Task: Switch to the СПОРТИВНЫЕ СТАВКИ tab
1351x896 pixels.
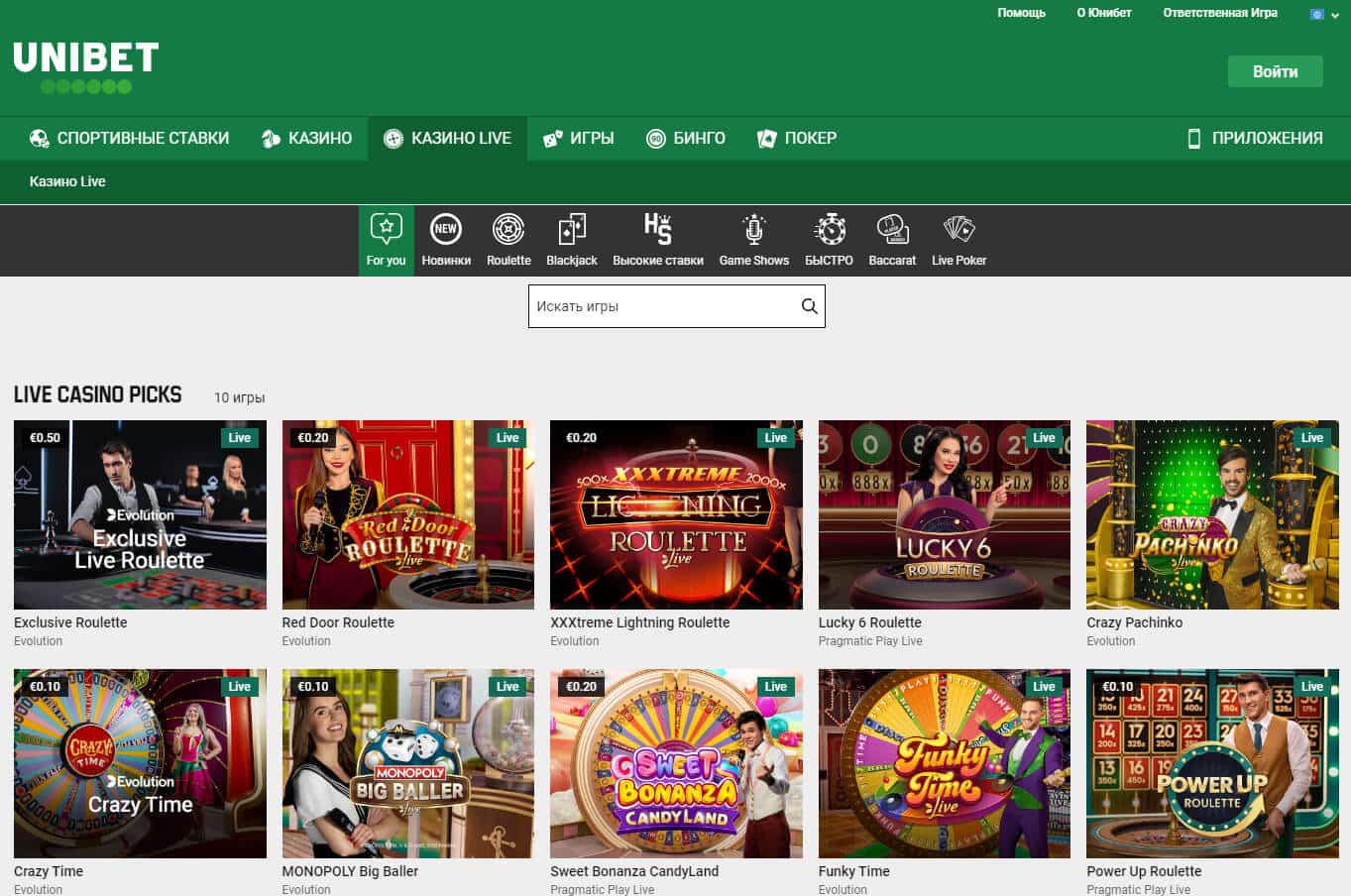Action: (x=129, y=139)
